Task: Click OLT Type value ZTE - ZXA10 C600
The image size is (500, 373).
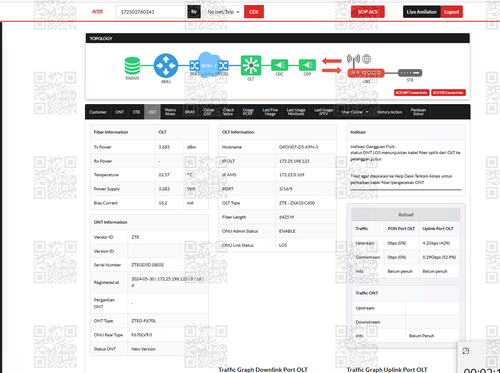Action: tap(297, 203)
